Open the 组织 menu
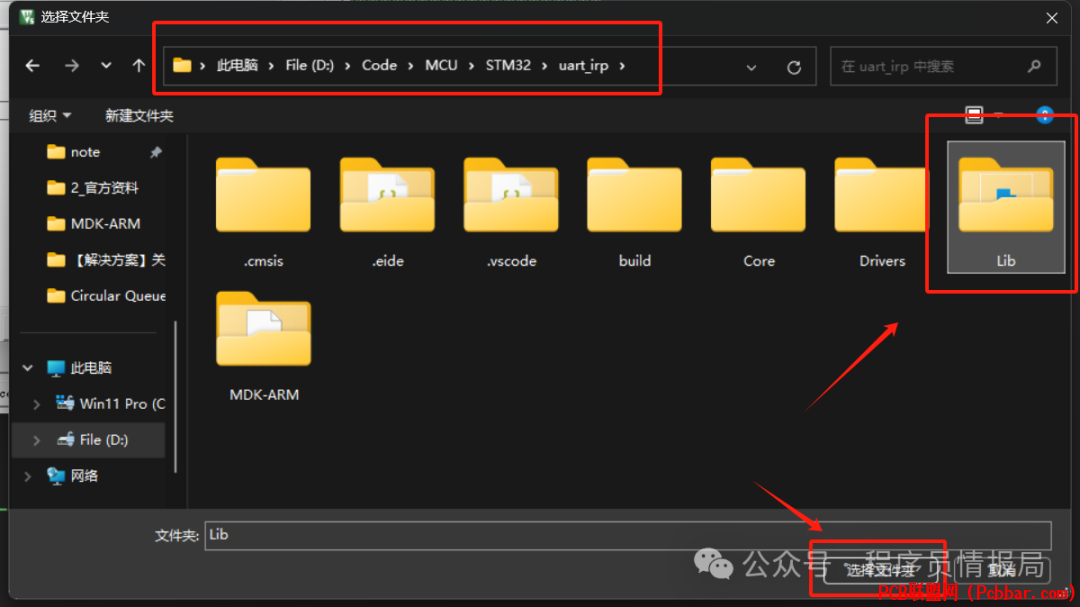This screenshot has width=1080, height=607. pos(50,116)
